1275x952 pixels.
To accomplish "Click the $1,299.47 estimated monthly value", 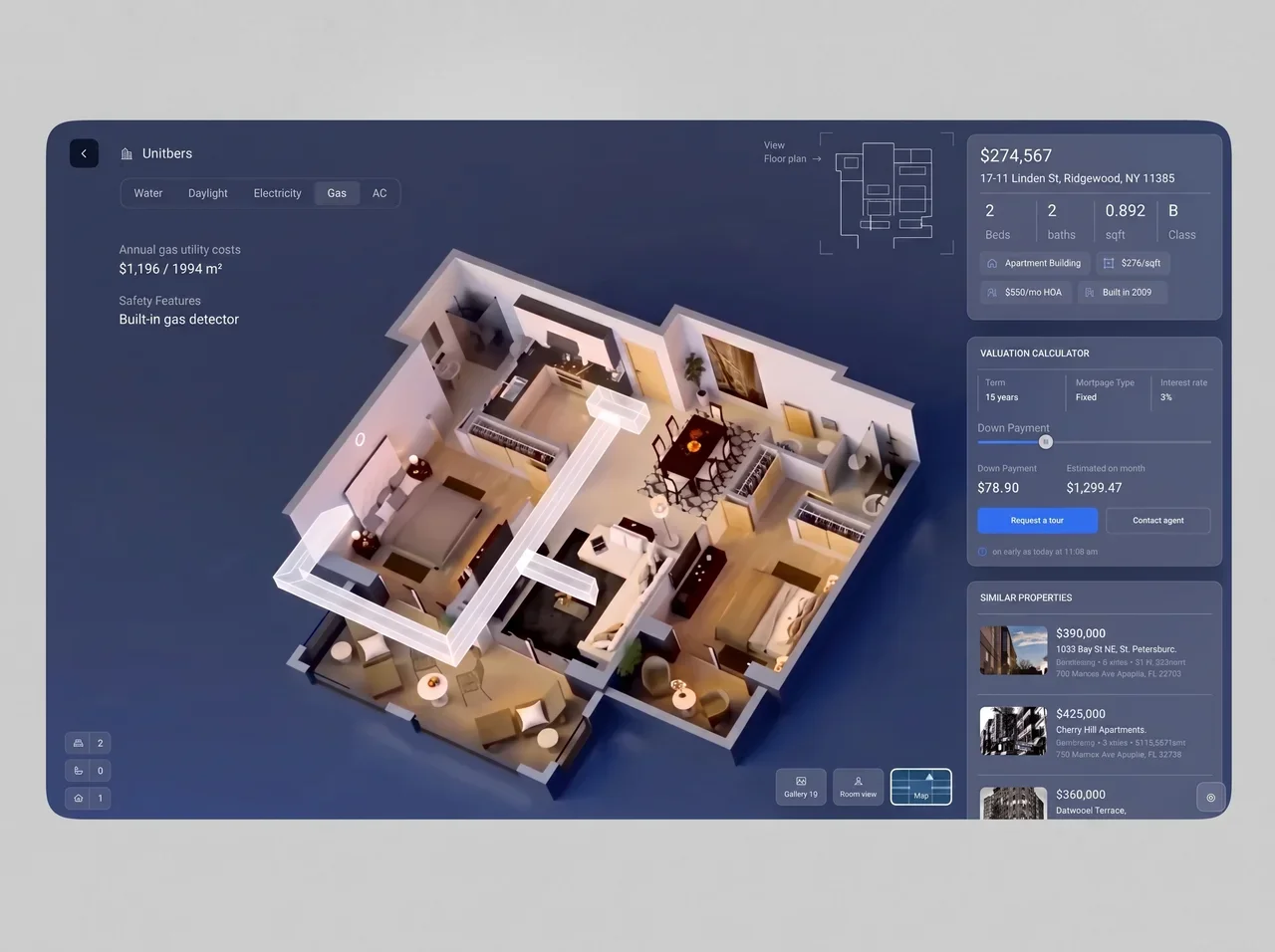I will [x=1094, y=488].
